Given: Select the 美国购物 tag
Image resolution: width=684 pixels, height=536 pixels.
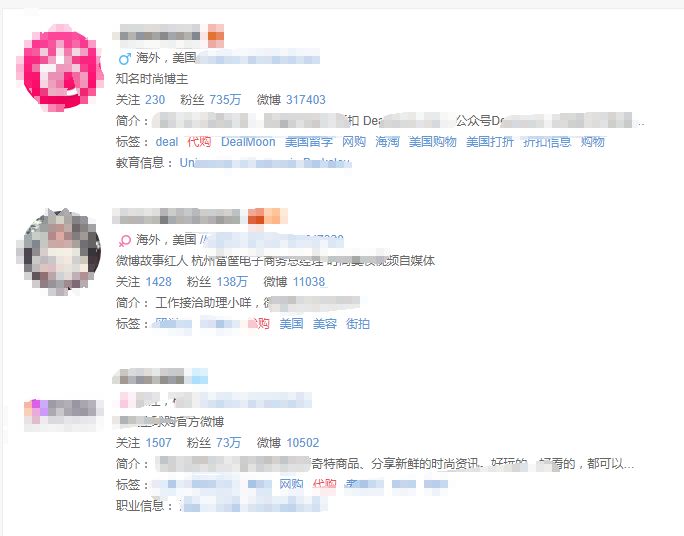Looking at the screenshot, I should tap(432, 142).
